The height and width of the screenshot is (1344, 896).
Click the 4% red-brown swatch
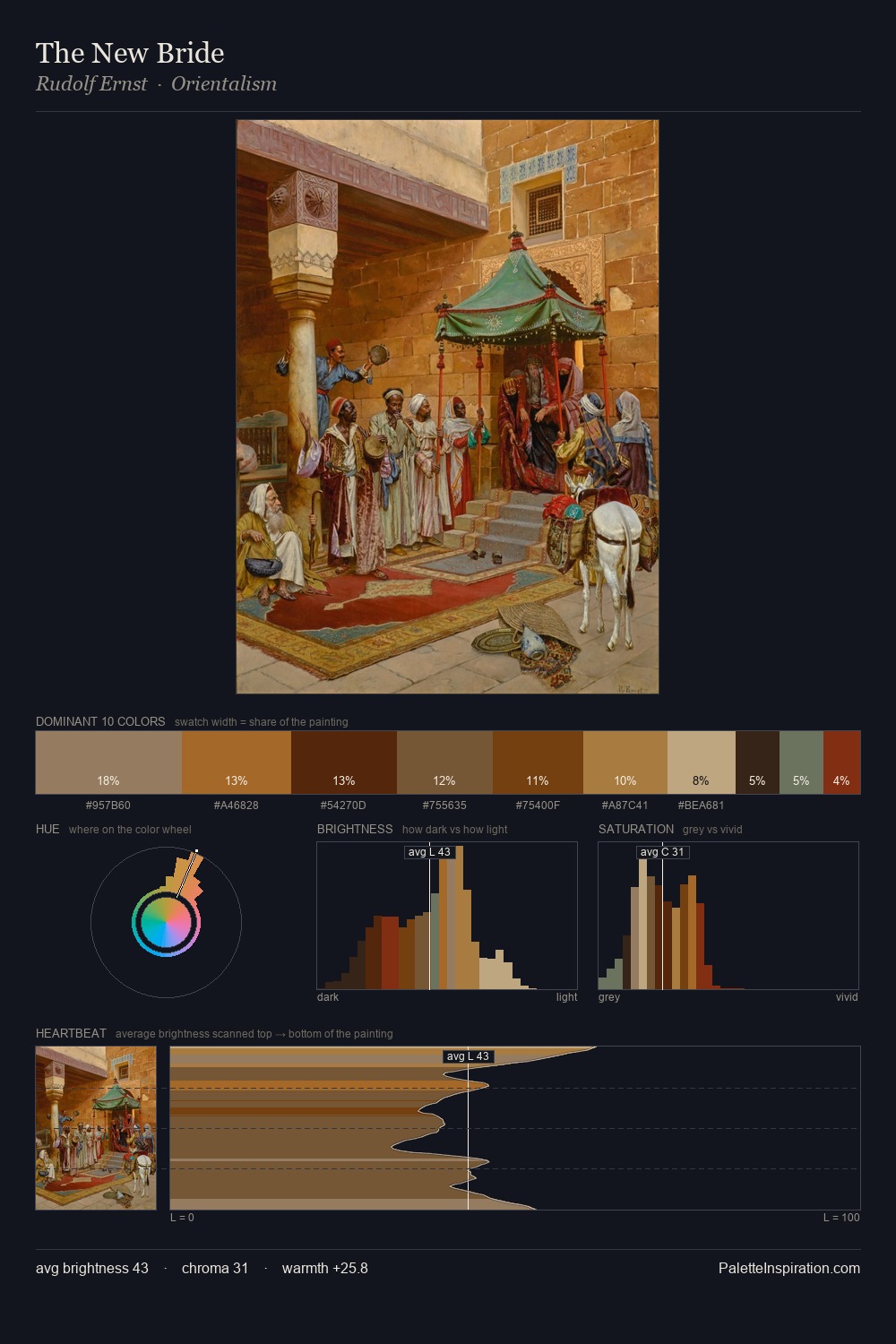[x=841, y=762]
